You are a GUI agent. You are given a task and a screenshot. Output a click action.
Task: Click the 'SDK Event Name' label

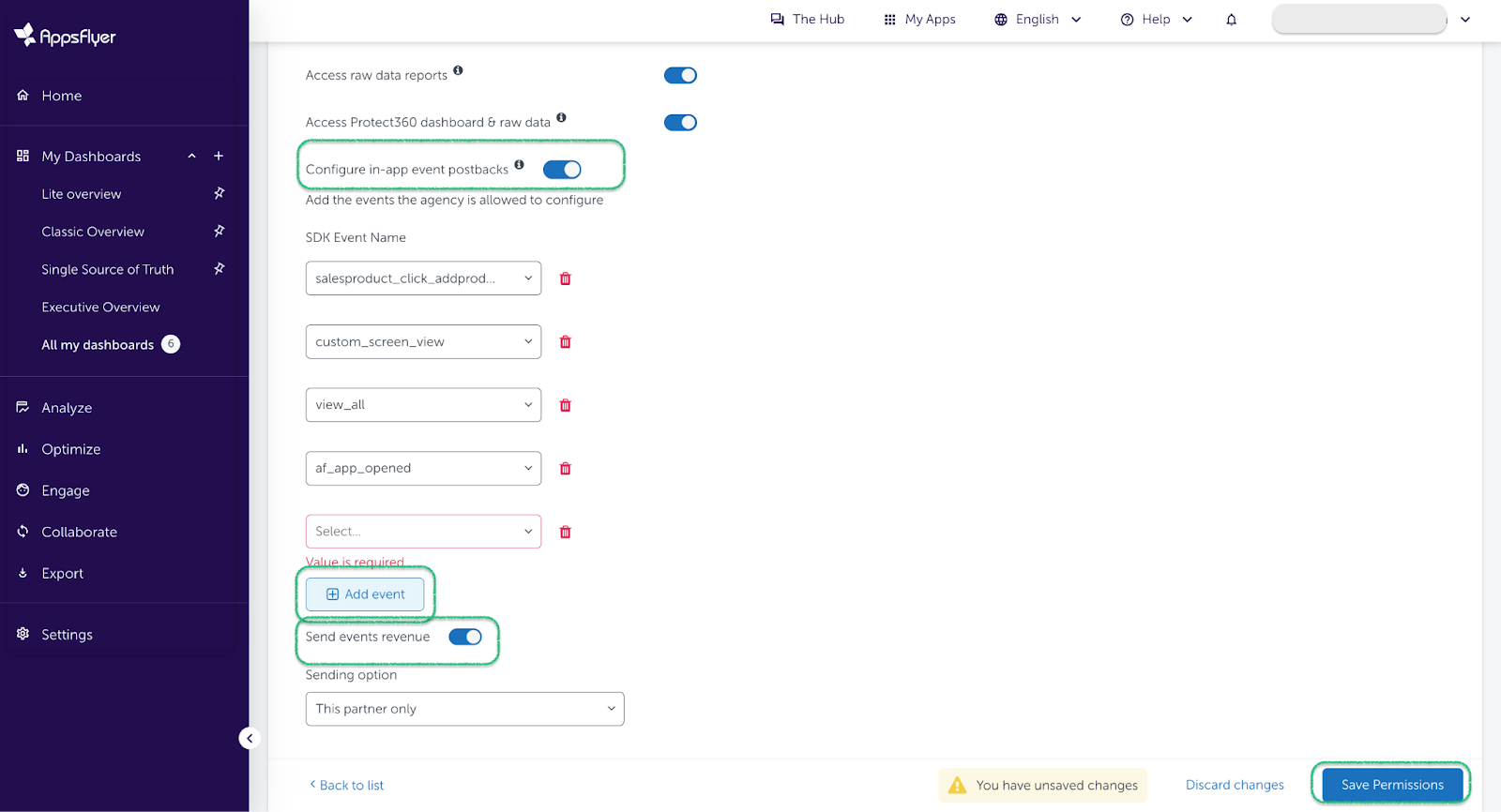(356, 237)
